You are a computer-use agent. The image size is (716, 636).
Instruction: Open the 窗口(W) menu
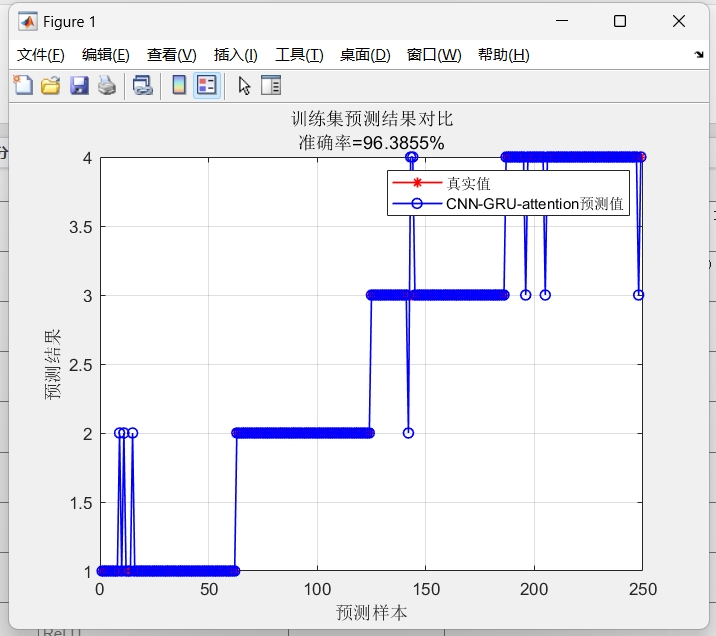(x=434, y=55)
